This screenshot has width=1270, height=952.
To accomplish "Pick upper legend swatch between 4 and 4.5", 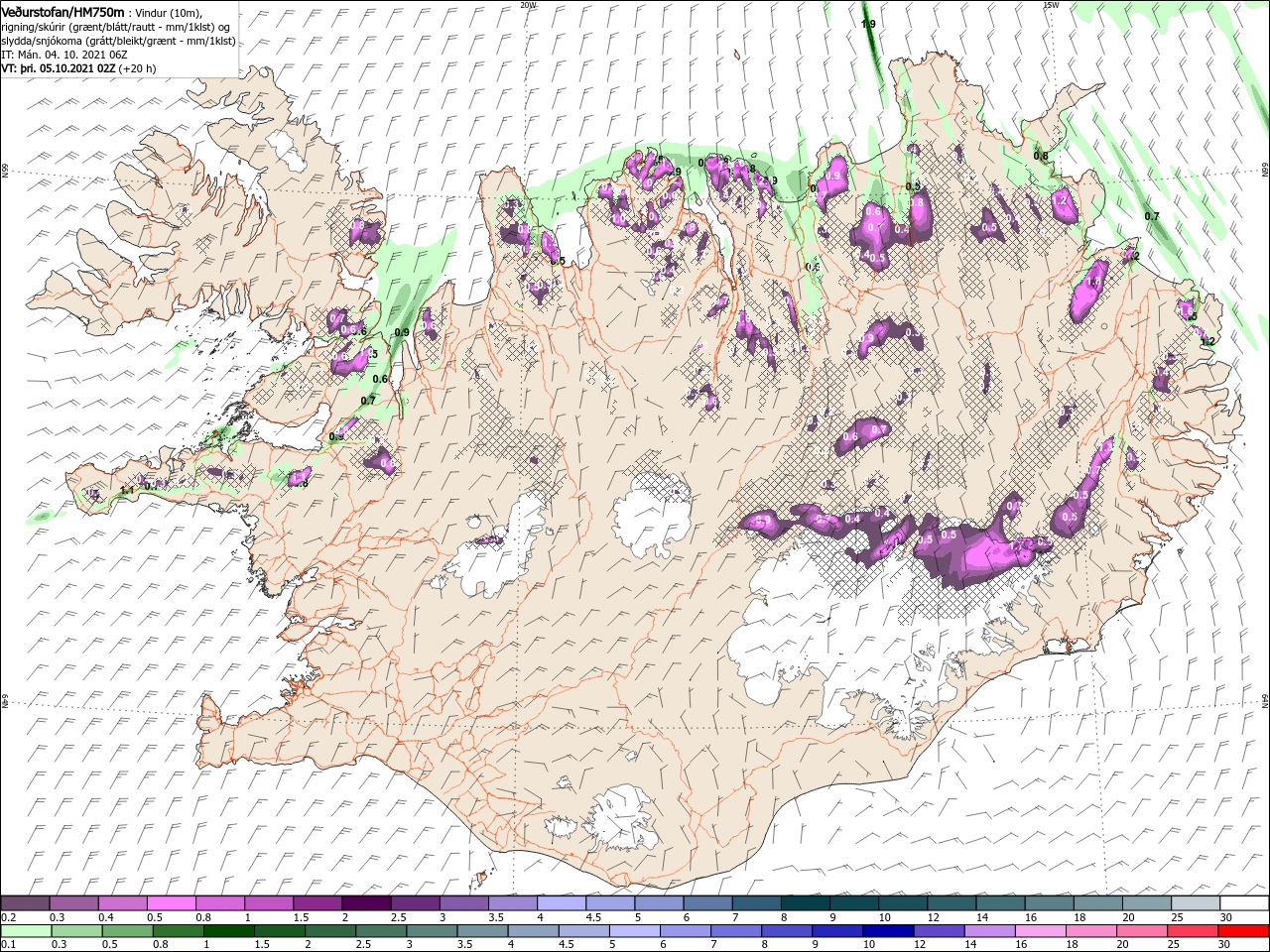I will pyautogui.click(x=561, y=903).
